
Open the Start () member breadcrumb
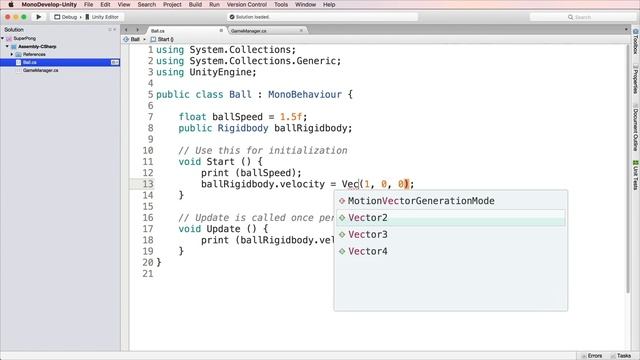click(x=162, y=39)
